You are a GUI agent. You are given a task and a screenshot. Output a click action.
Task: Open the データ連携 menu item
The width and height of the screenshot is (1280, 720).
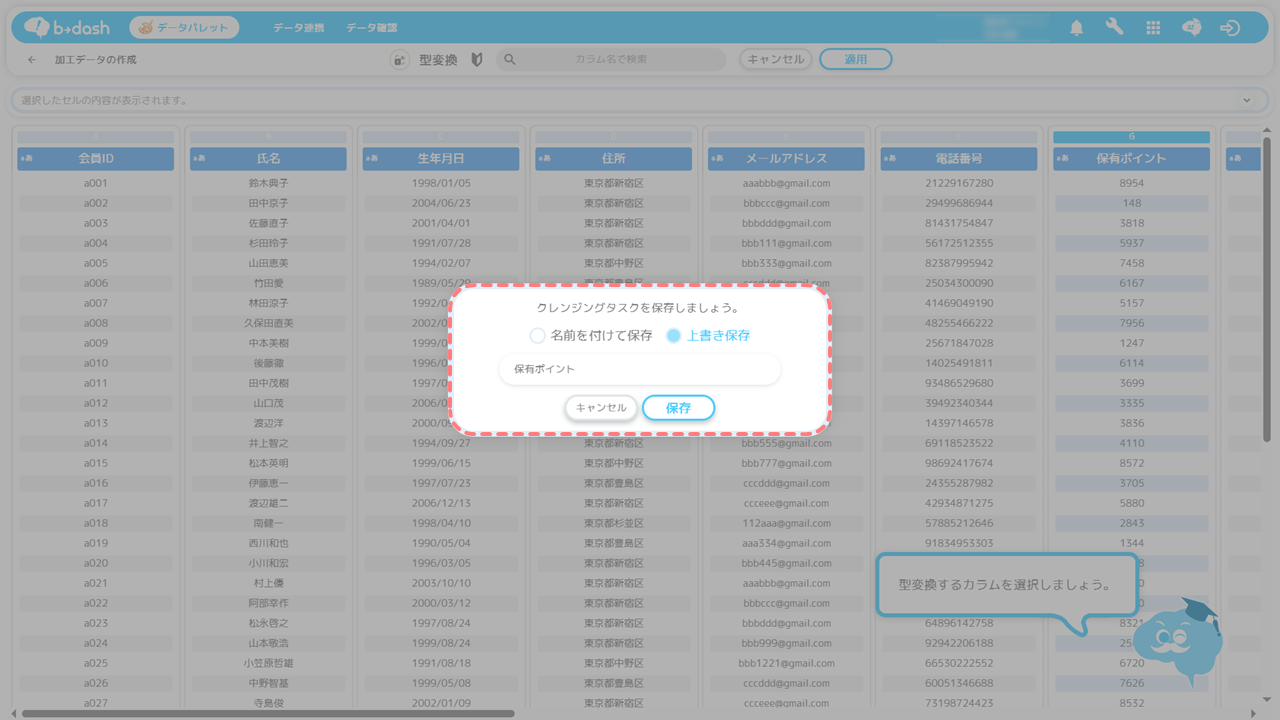pyautogui.click(x=298, y=28)
